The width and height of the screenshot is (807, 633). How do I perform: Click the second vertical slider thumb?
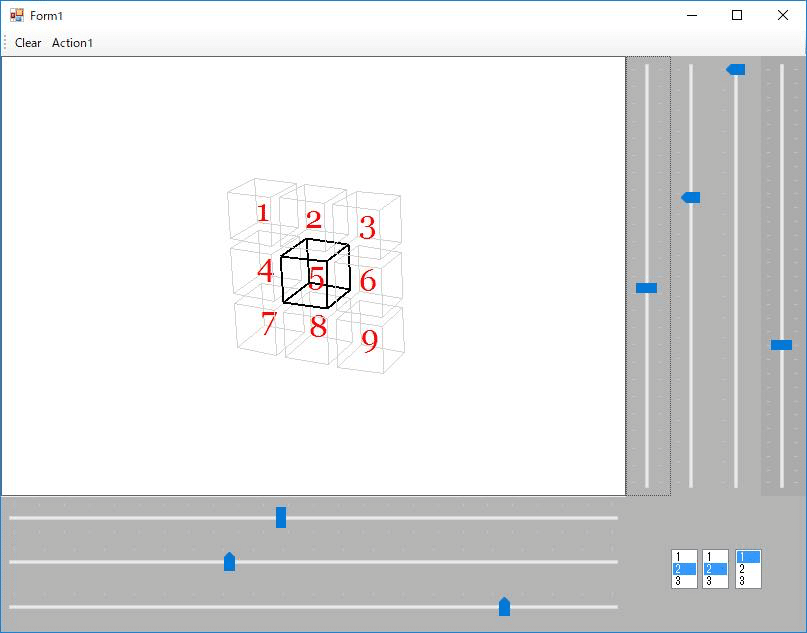click(x=691, y=198)
